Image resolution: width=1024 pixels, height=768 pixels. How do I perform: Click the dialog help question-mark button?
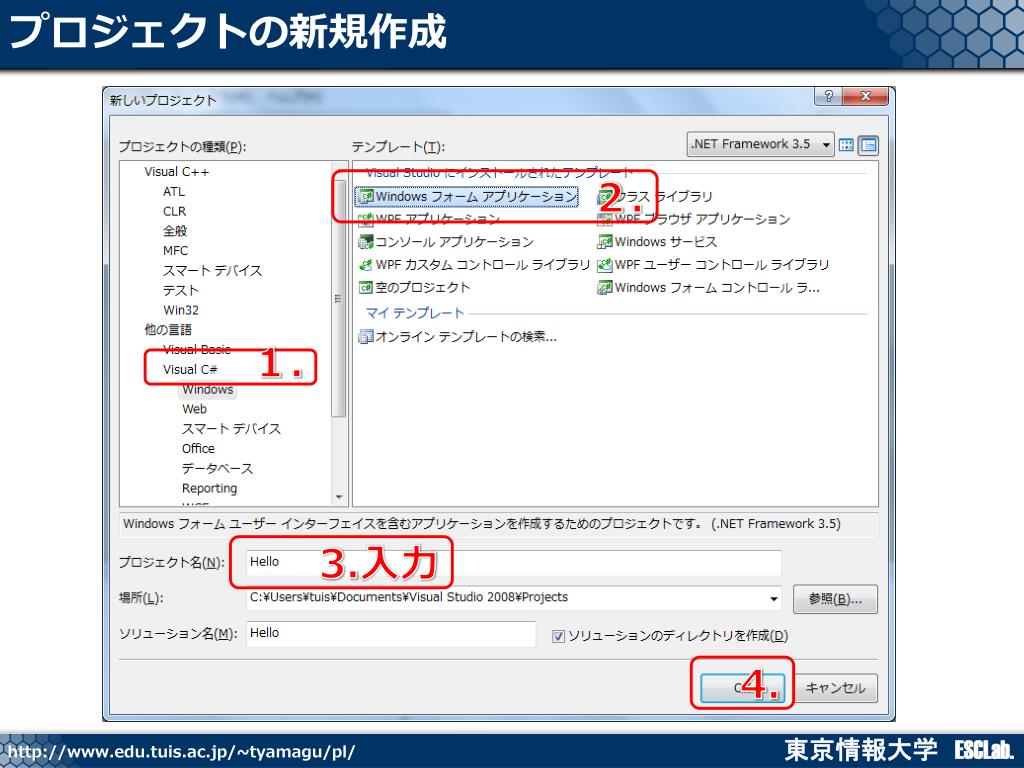point(828,97)
